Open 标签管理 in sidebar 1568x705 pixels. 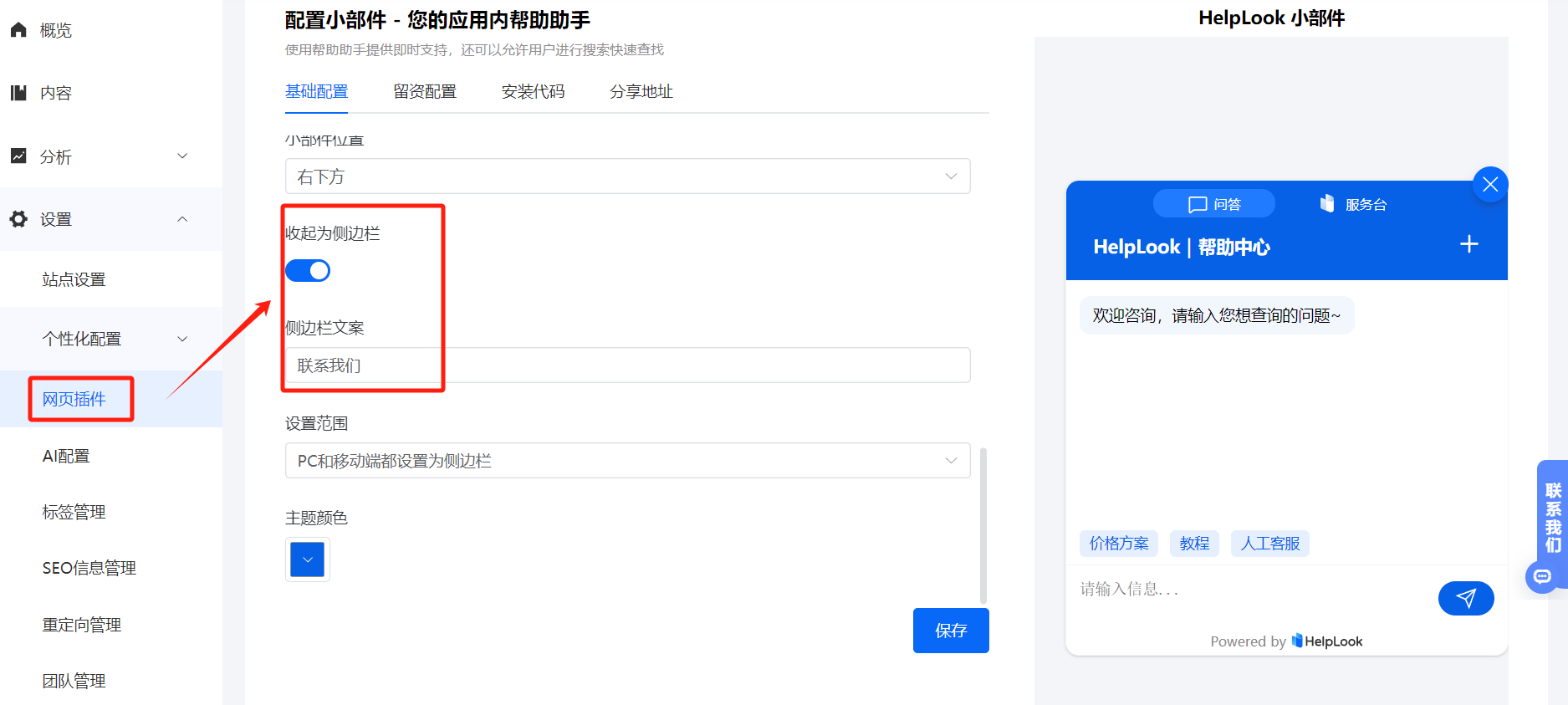74,512
